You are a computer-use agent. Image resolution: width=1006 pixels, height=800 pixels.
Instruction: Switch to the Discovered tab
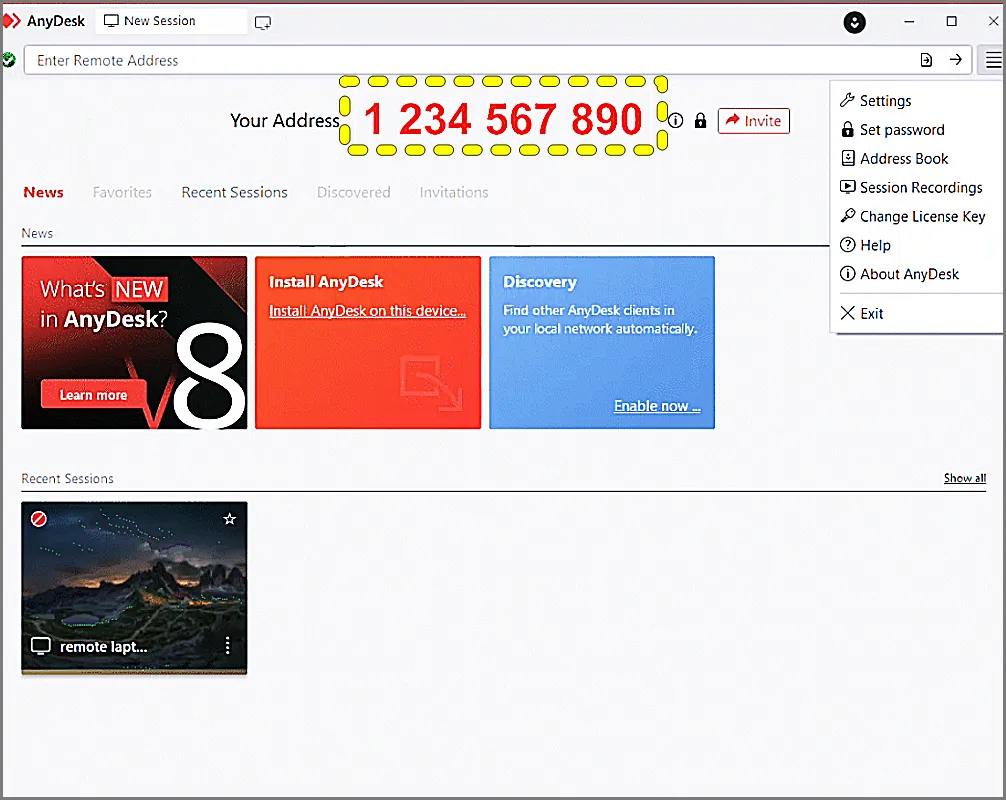click(x=354, y=192)
